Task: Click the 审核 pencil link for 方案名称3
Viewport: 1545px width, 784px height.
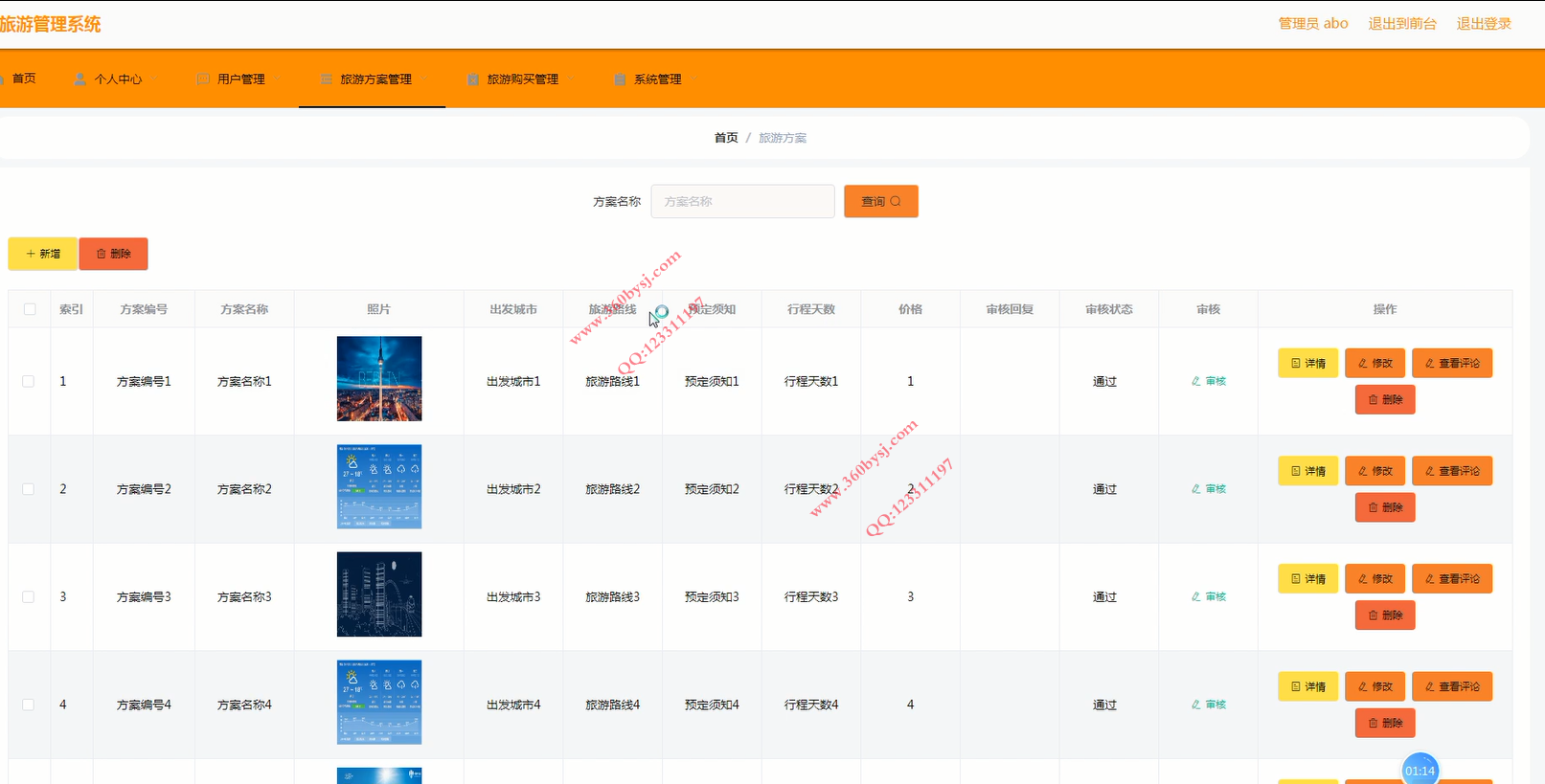Action: 1209,596
